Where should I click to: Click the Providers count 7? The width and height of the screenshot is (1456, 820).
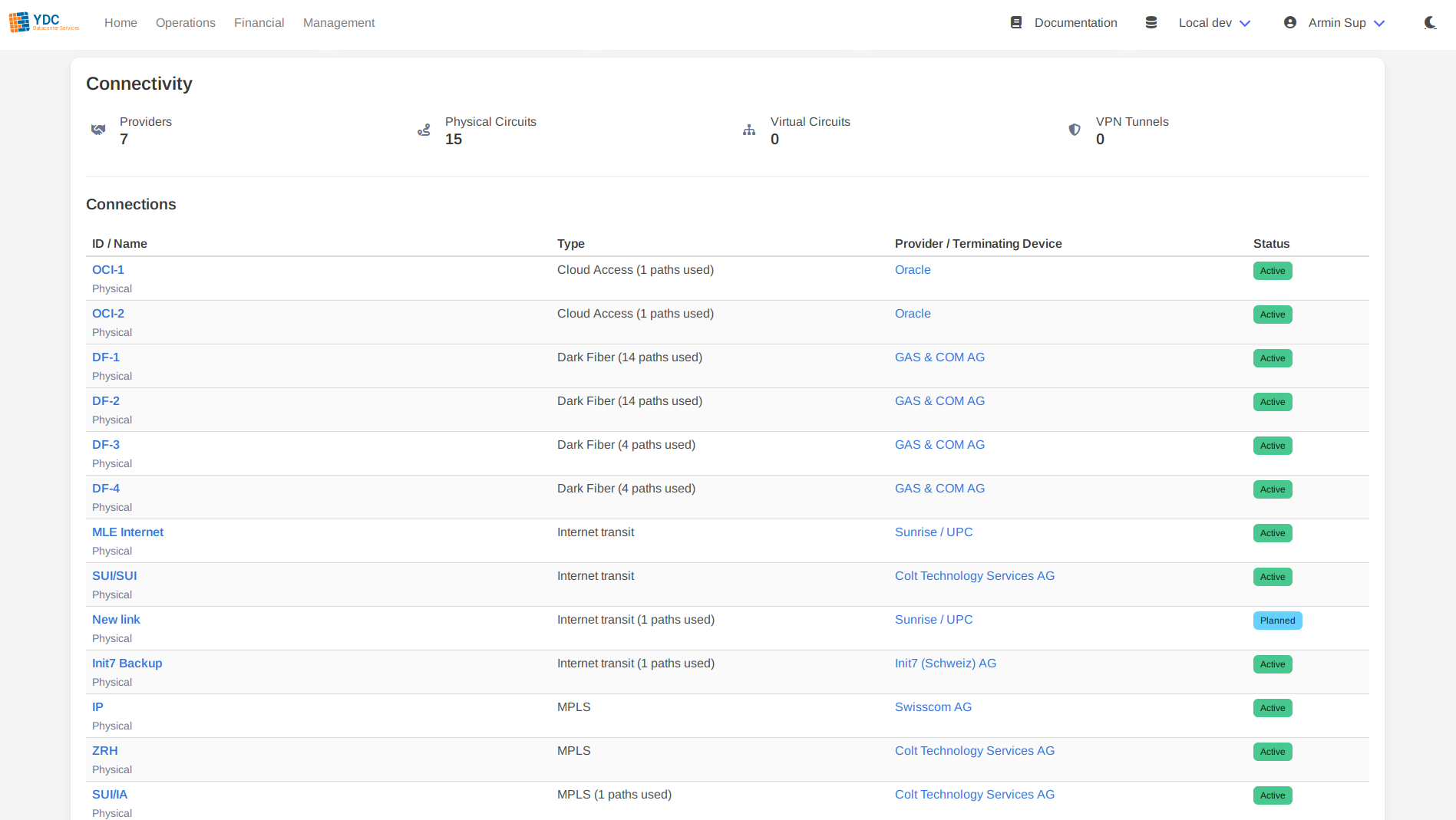pyautogui.click(x=124, y=140)
